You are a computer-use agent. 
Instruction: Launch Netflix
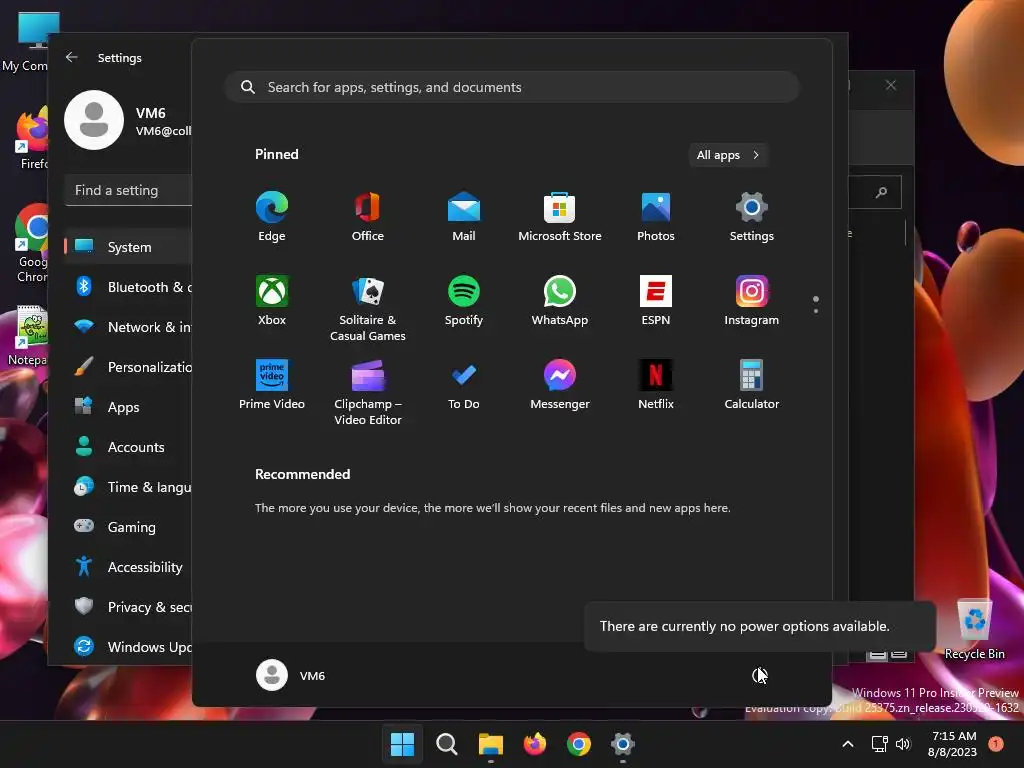(x=656, y=385)
